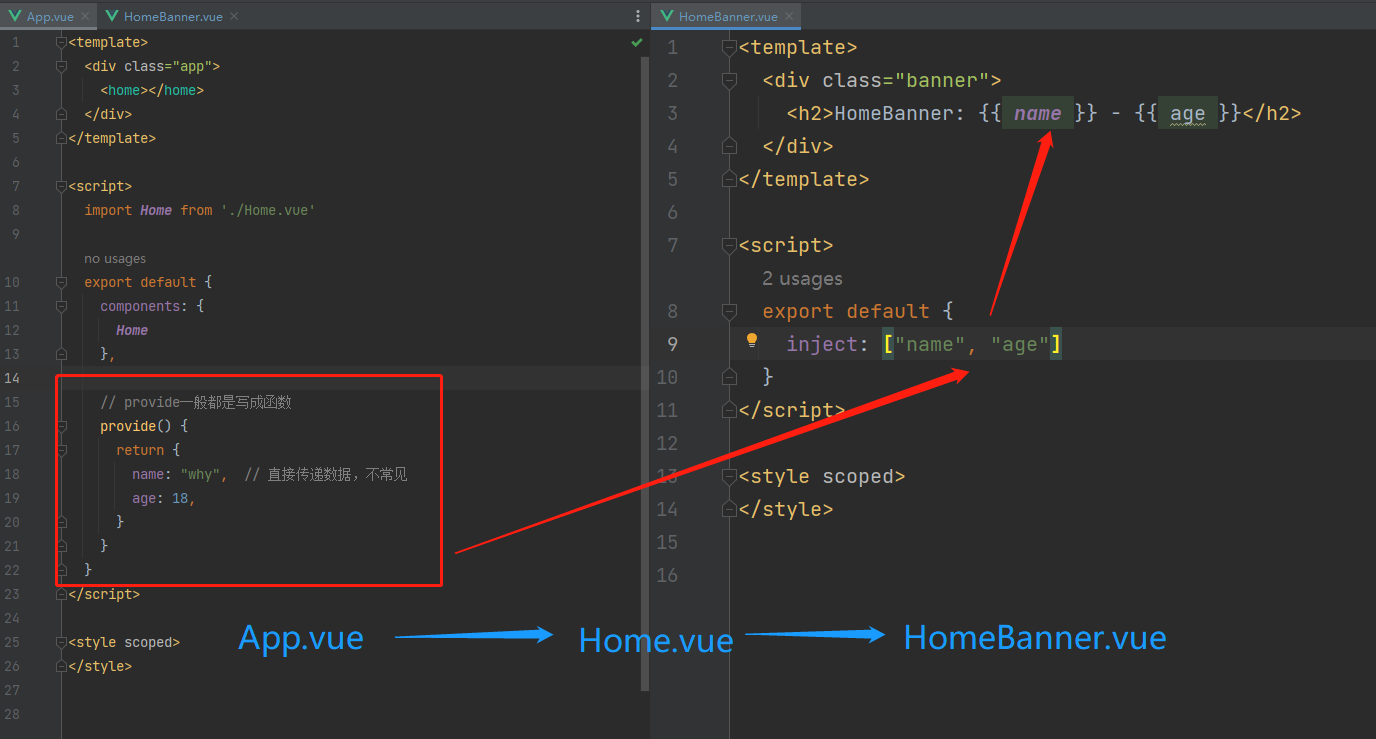The image size is (1376, 739).
Task: Click the "why" string value
Action: 200,474
